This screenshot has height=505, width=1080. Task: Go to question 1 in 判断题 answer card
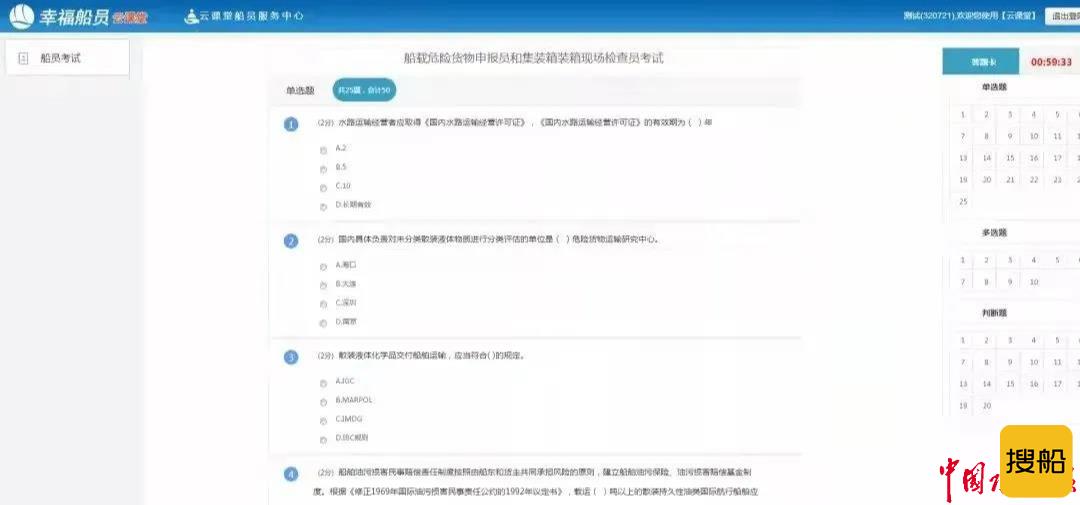point(962,340)
